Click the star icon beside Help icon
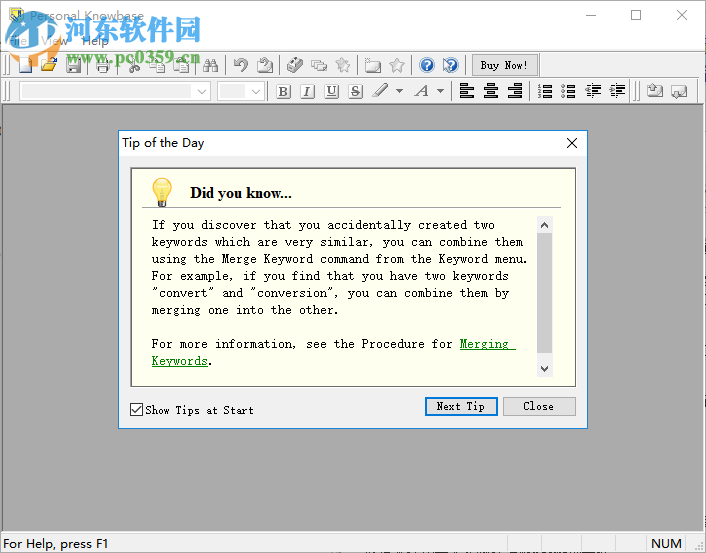 point(397,66)
